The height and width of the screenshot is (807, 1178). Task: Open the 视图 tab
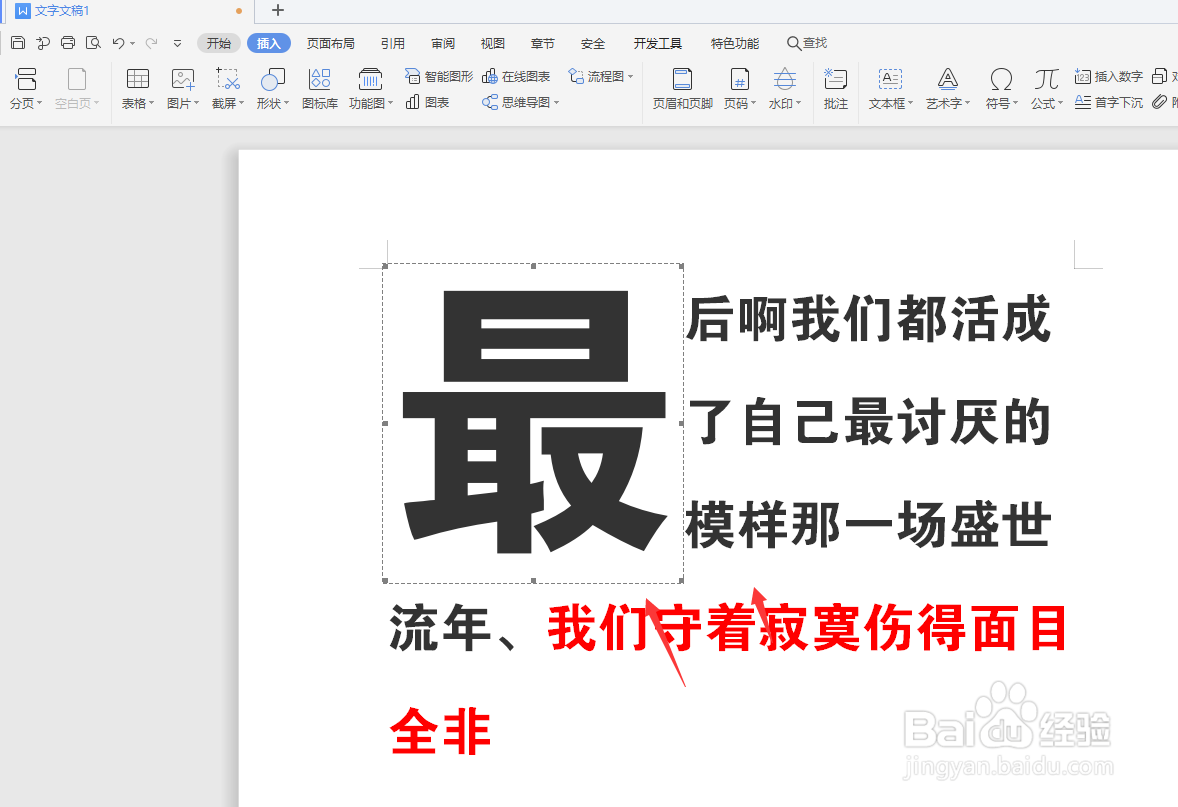click(492, 44)
